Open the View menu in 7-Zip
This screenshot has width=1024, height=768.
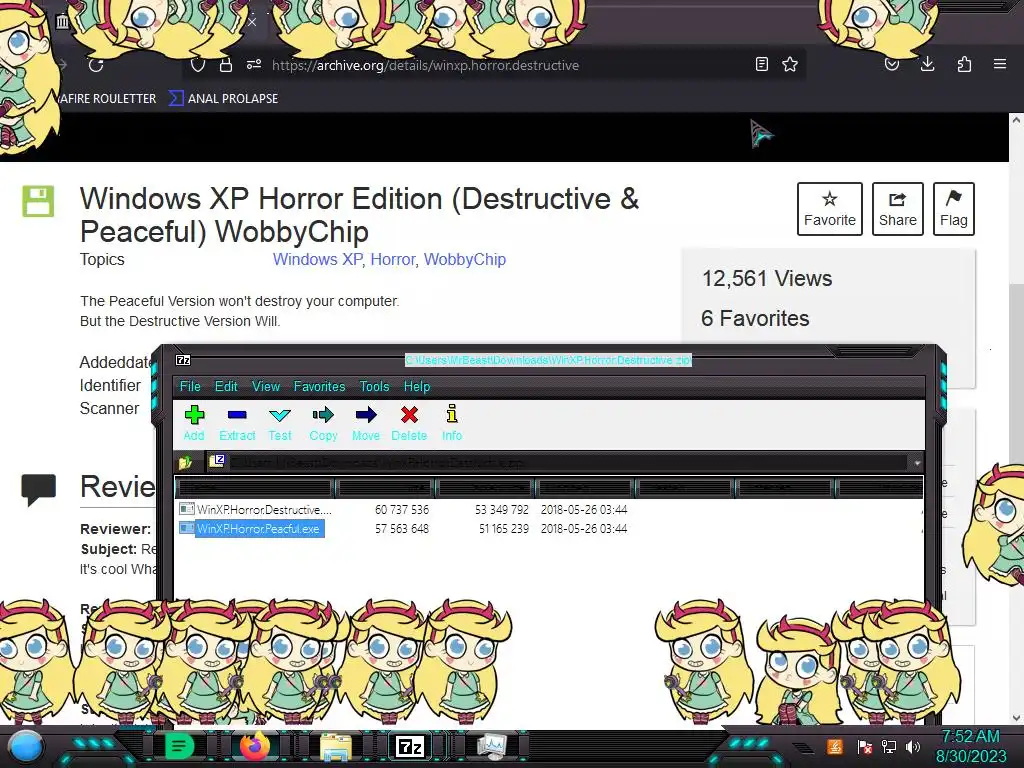tap(266, 386)
